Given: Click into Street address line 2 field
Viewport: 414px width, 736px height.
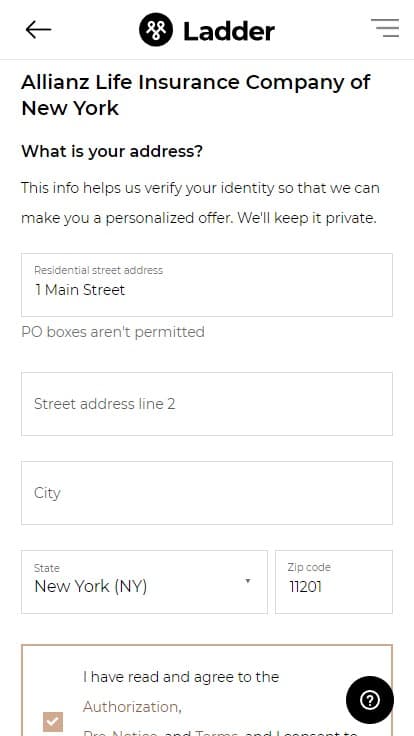Looking at the screenshot, I should [207, 404].
